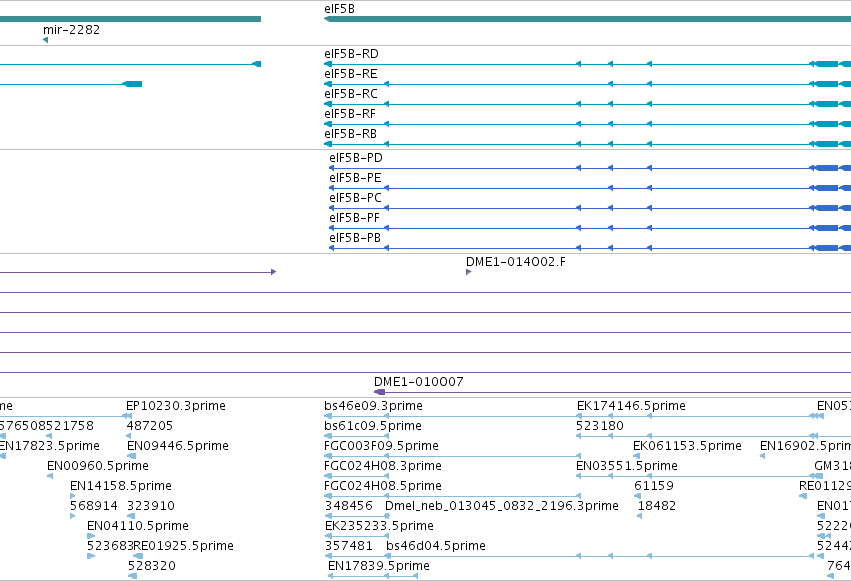Select EST EN14158.5prime label

[x=121, y=486]
